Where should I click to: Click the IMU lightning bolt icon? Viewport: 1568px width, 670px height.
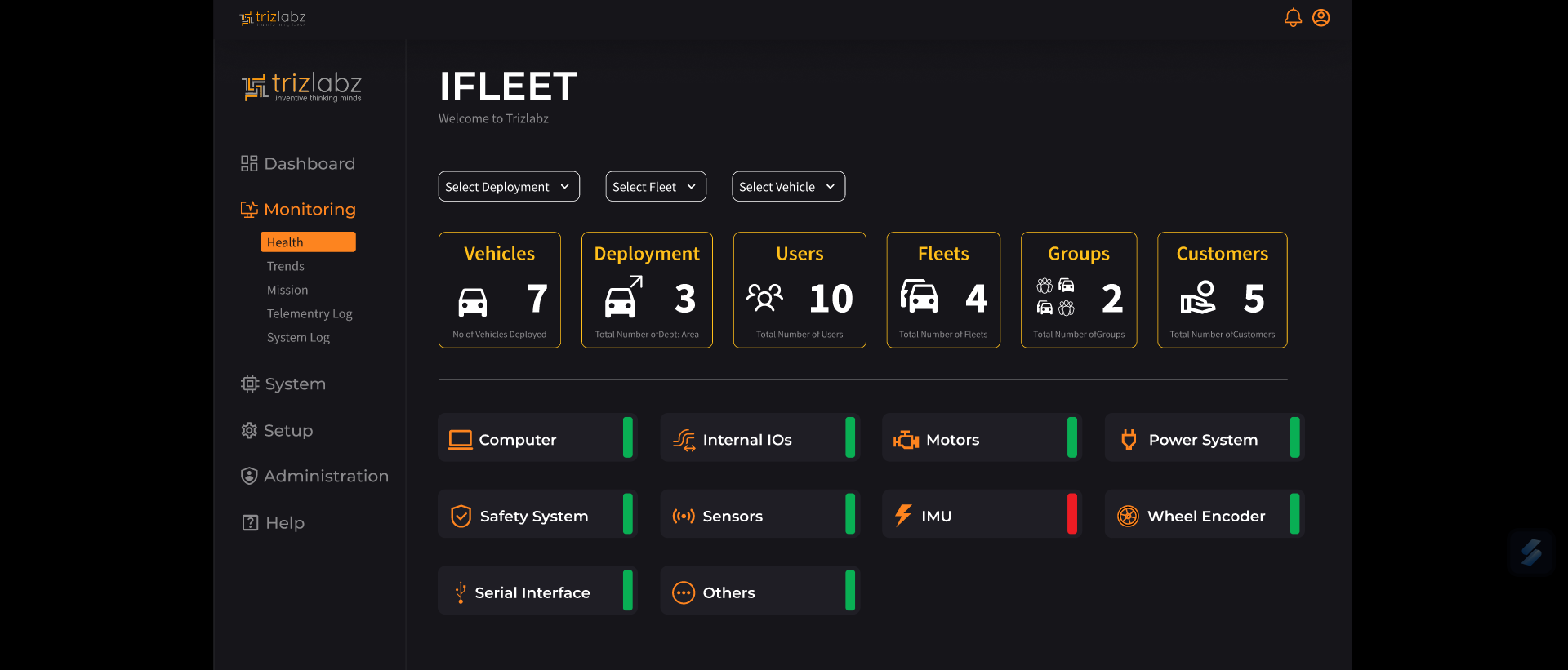pyautogui.click(x=902, y=516)
